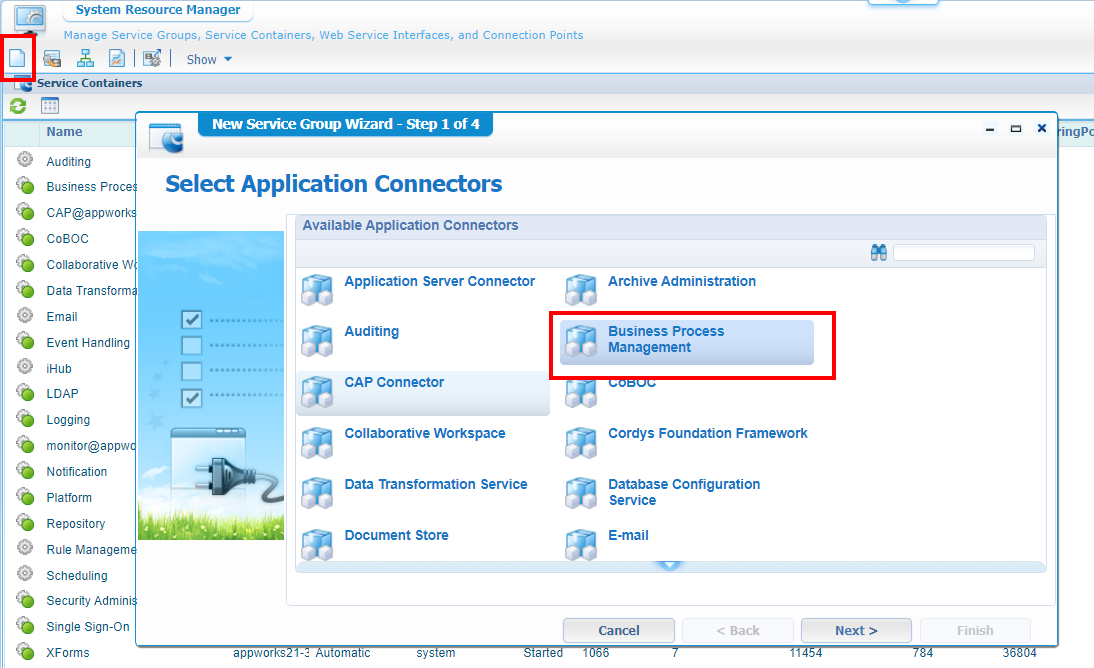Click the System Resource Manager title tab

pos(158,10)
